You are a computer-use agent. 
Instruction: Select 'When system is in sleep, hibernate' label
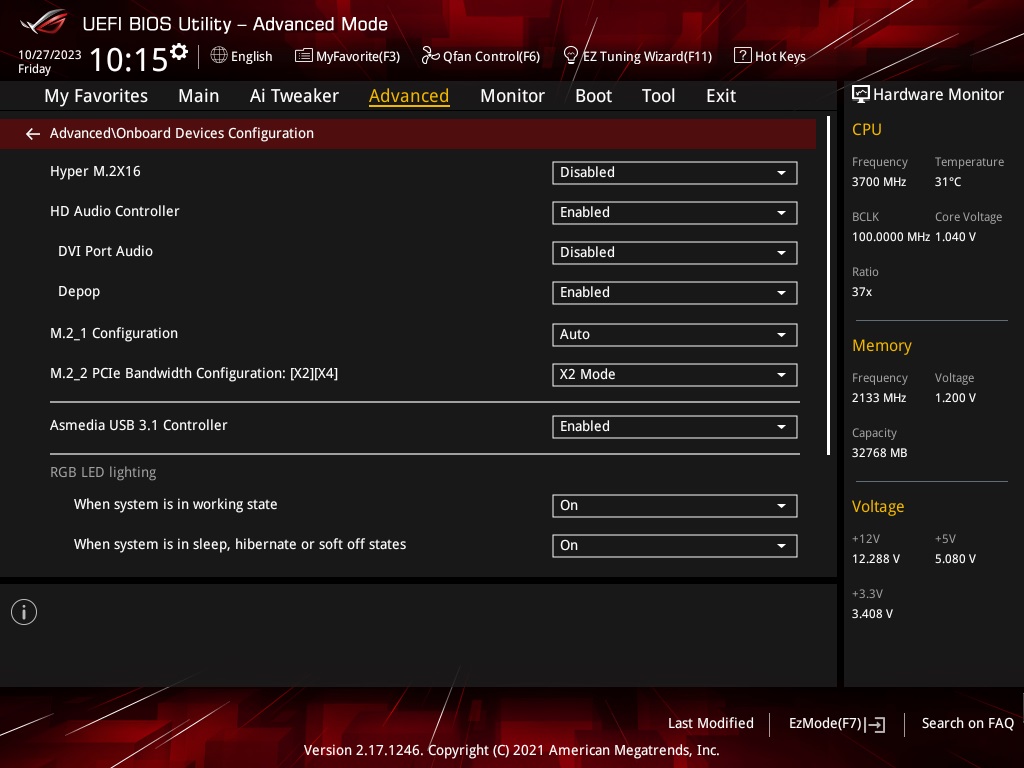[240, 544]
